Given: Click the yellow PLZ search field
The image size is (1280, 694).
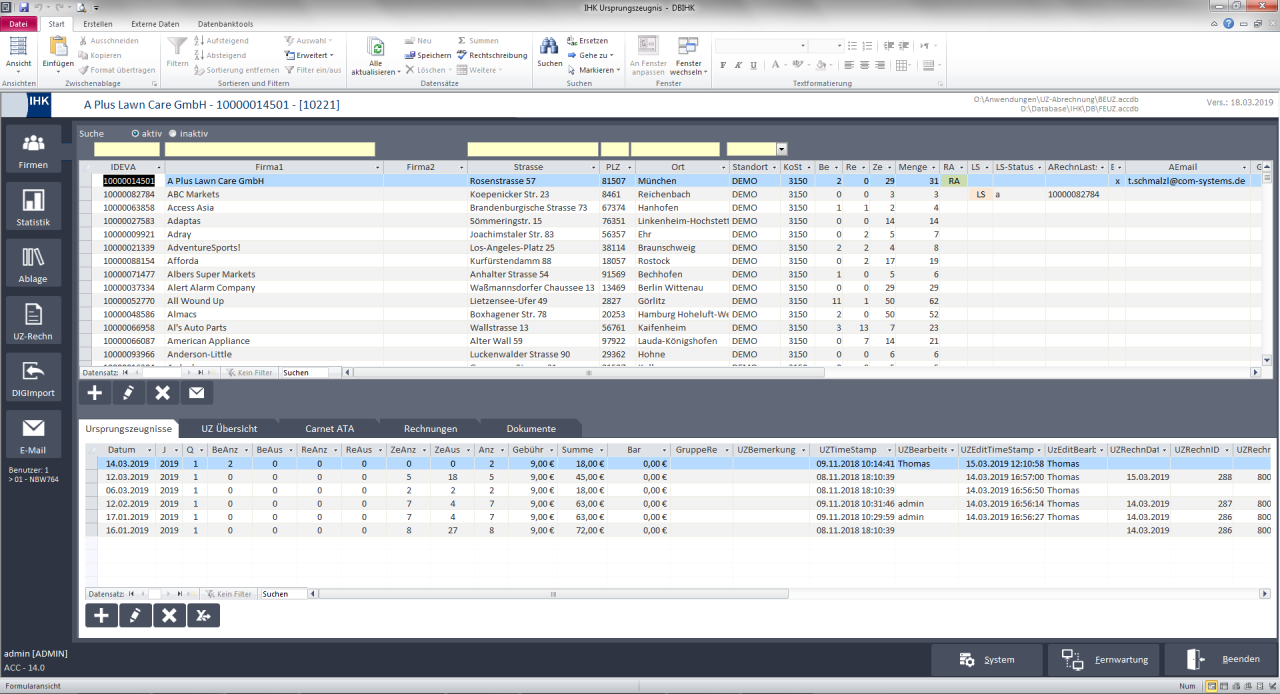Looking at the screenshot, I should 615,149.
